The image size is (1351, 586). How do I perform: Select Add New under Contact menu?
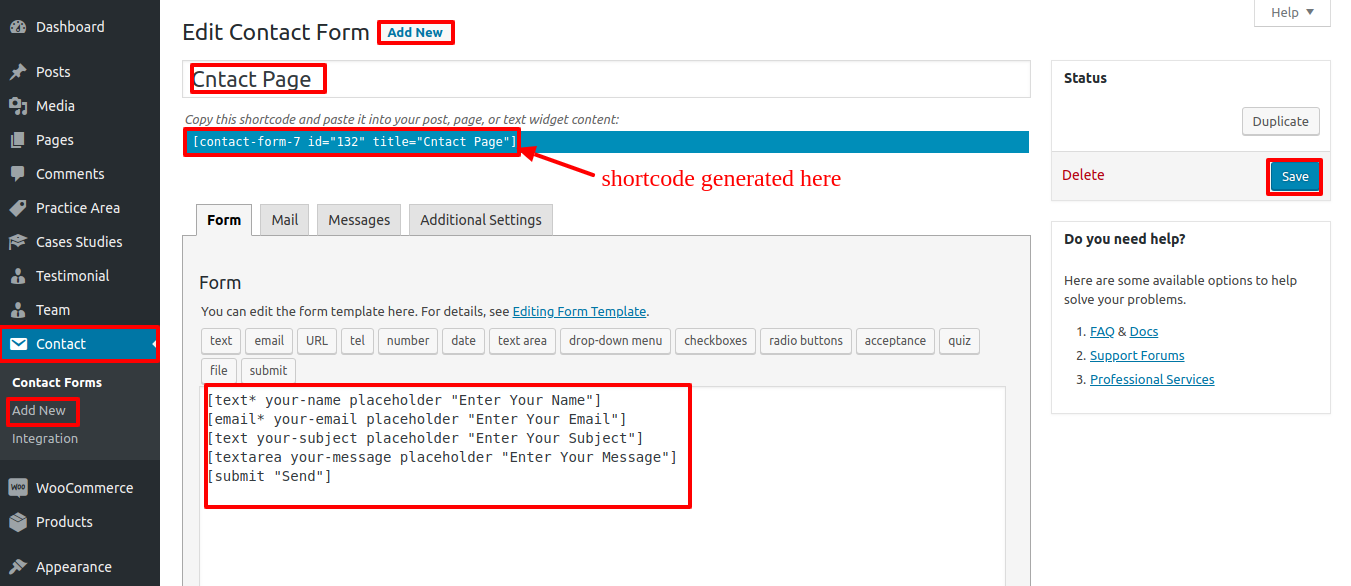click(x=39, y=410)
